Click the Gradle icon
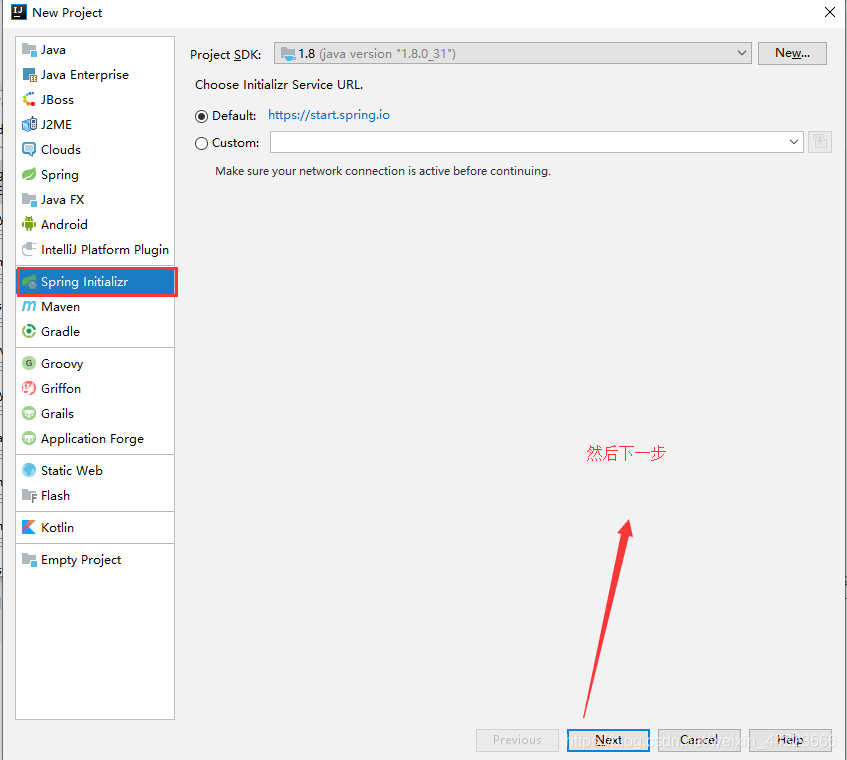 coord(29,331)
